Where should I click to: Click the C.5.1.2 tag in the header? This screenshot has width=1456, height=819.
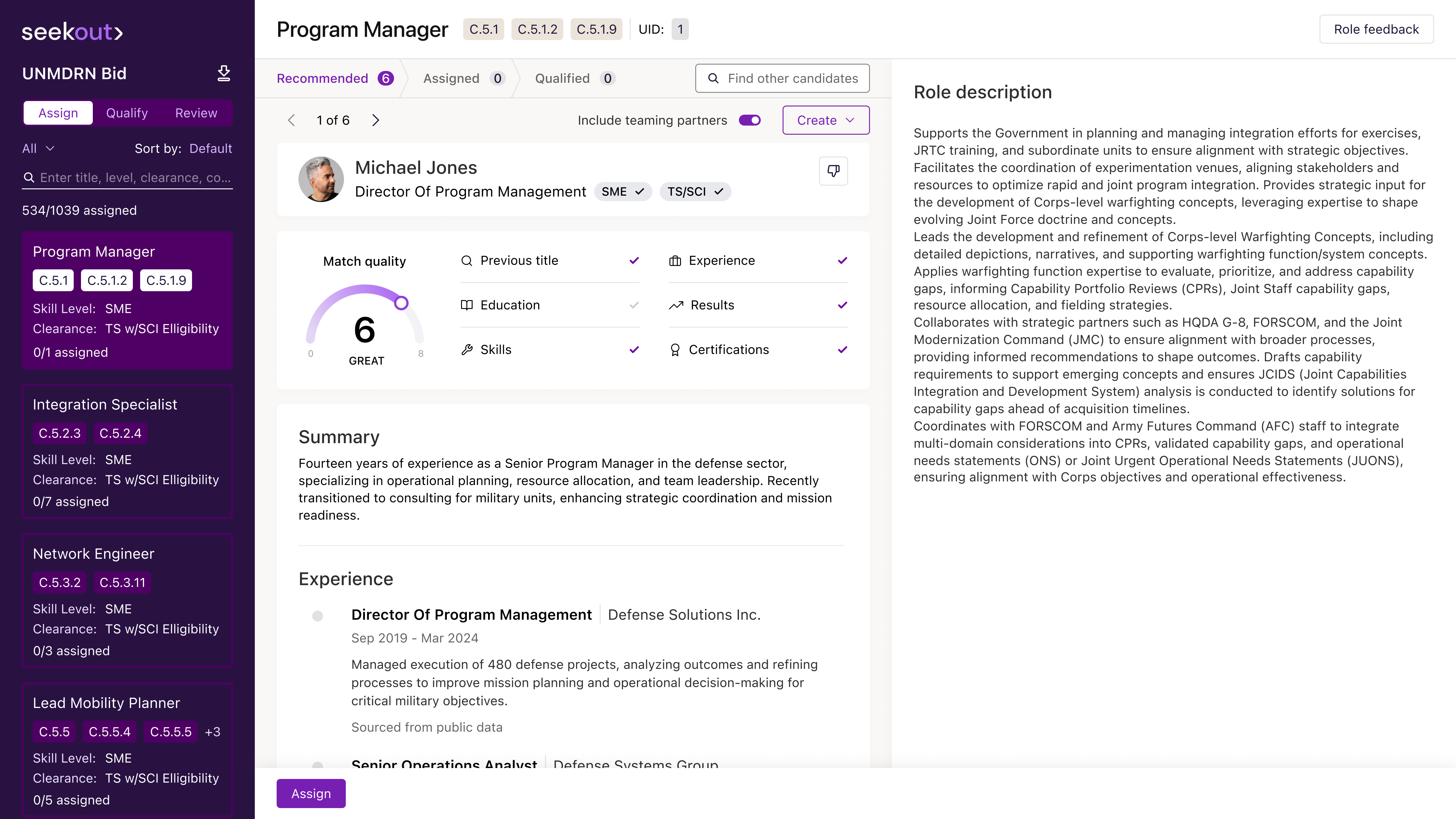(x=538, y=29)
